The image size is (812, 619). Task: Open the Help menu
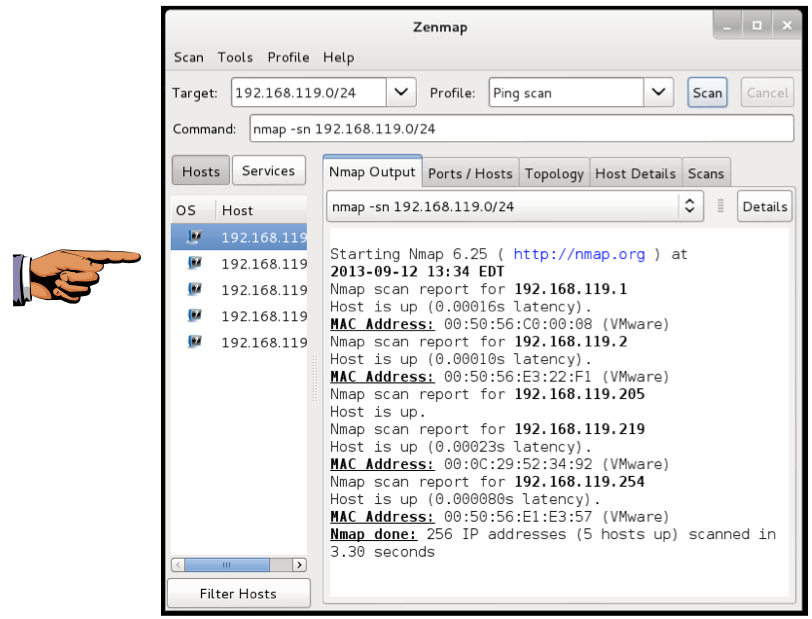339,57
